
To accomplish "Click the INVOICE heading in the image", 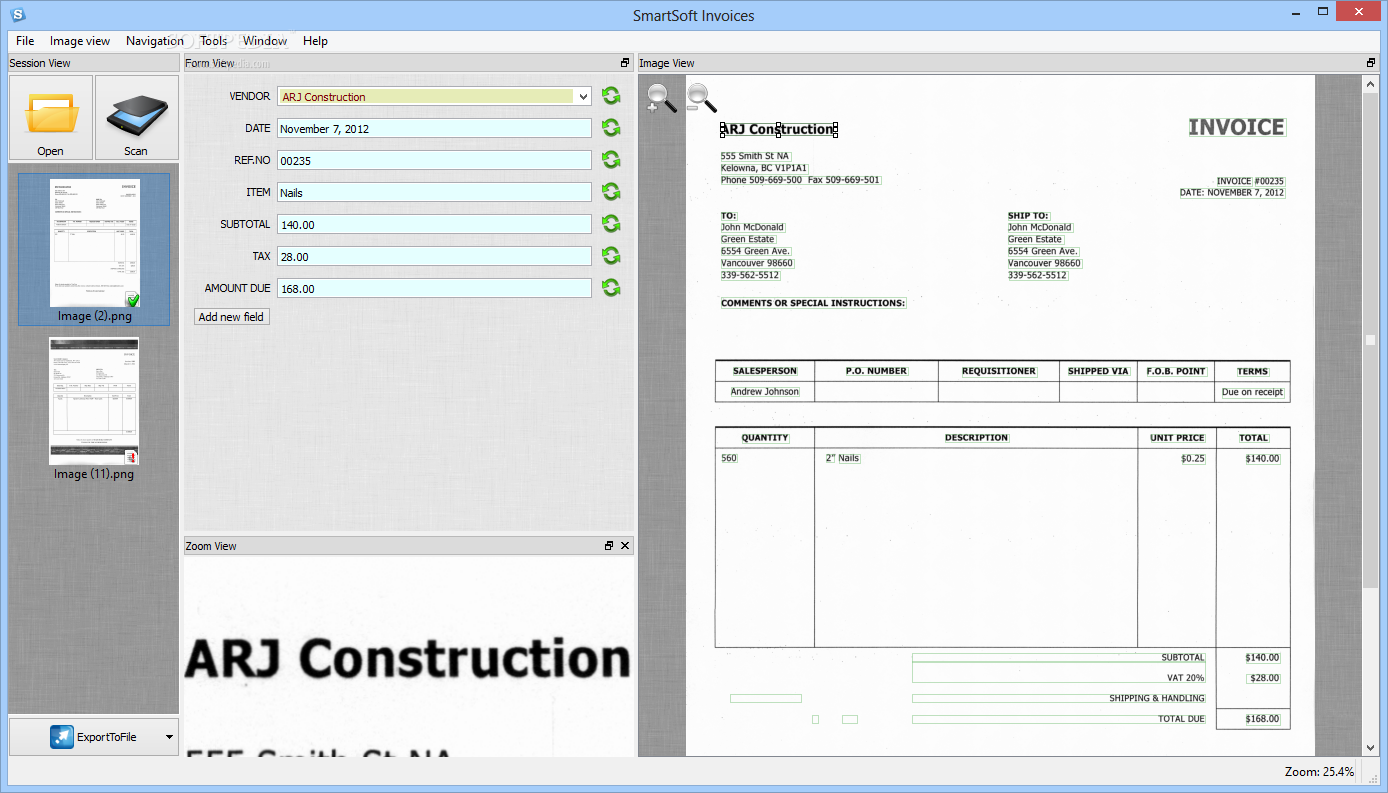I will pos(1236,127).
